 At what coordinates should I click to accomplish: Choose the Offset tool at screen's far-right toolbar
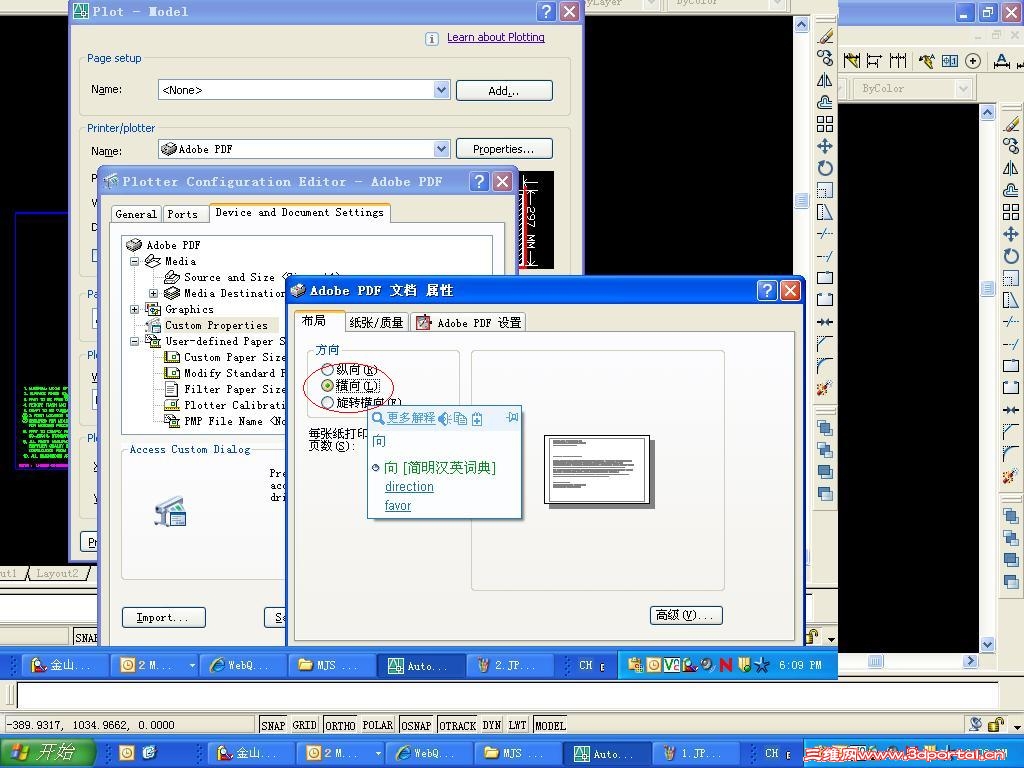[x=1011, y=189]
